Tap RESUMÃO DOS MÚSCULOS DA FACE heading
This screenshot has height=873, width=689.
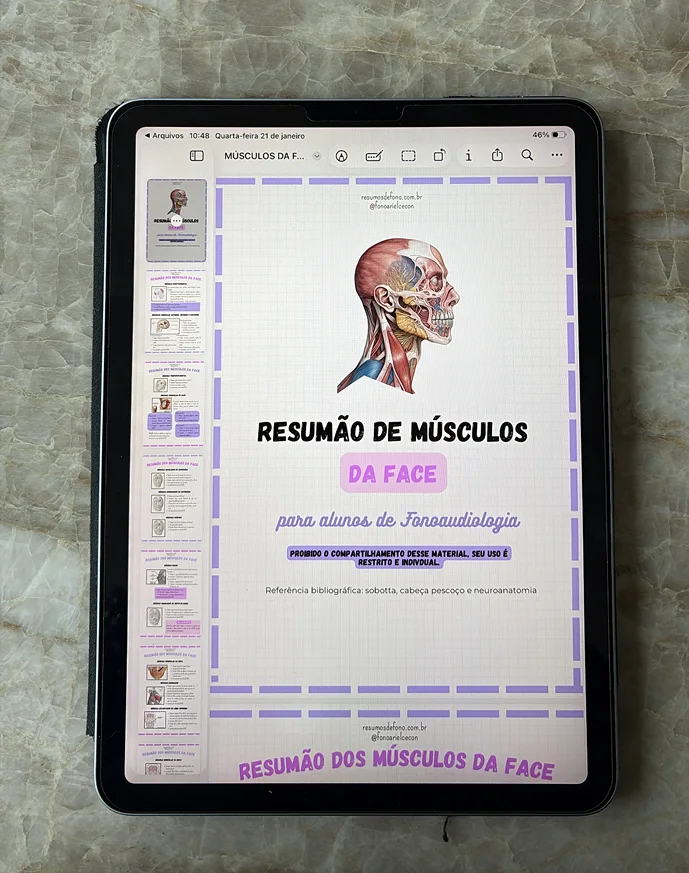[396, 764]
